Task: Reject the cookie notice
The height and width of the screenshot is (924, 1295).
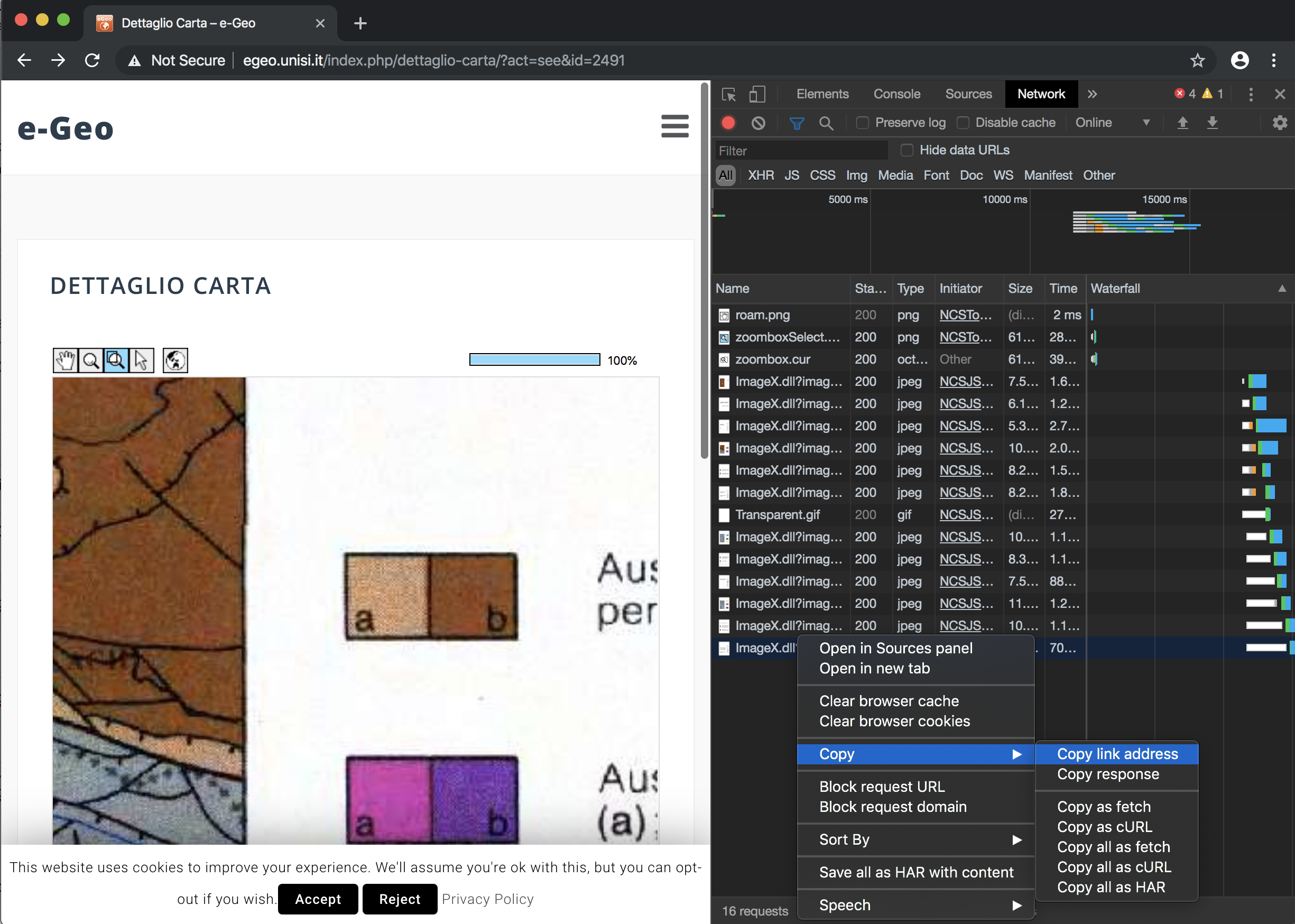Action: [400, 899]
